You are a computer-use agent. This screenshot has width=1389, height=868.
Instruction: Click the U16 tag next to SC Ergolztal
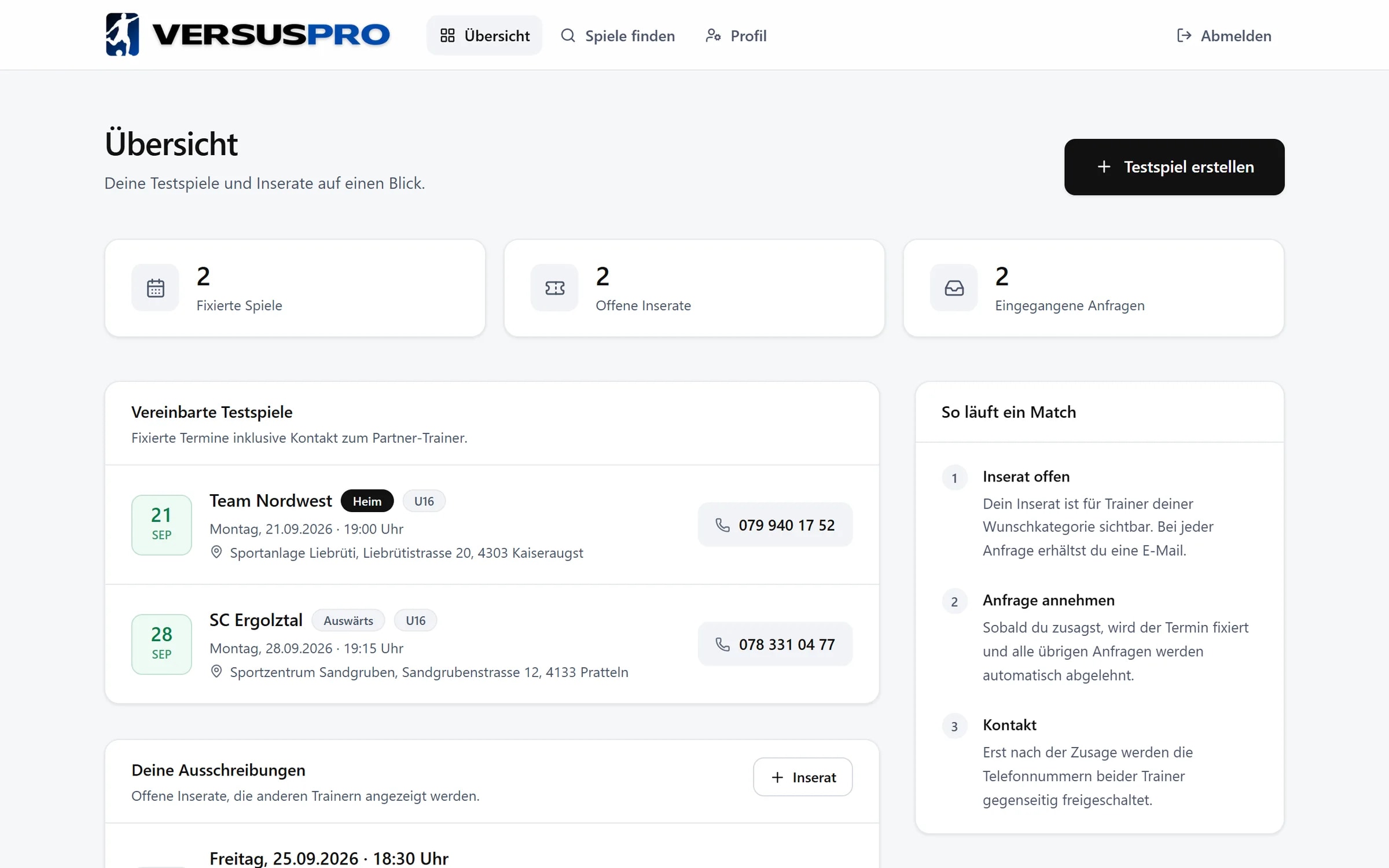416,620
